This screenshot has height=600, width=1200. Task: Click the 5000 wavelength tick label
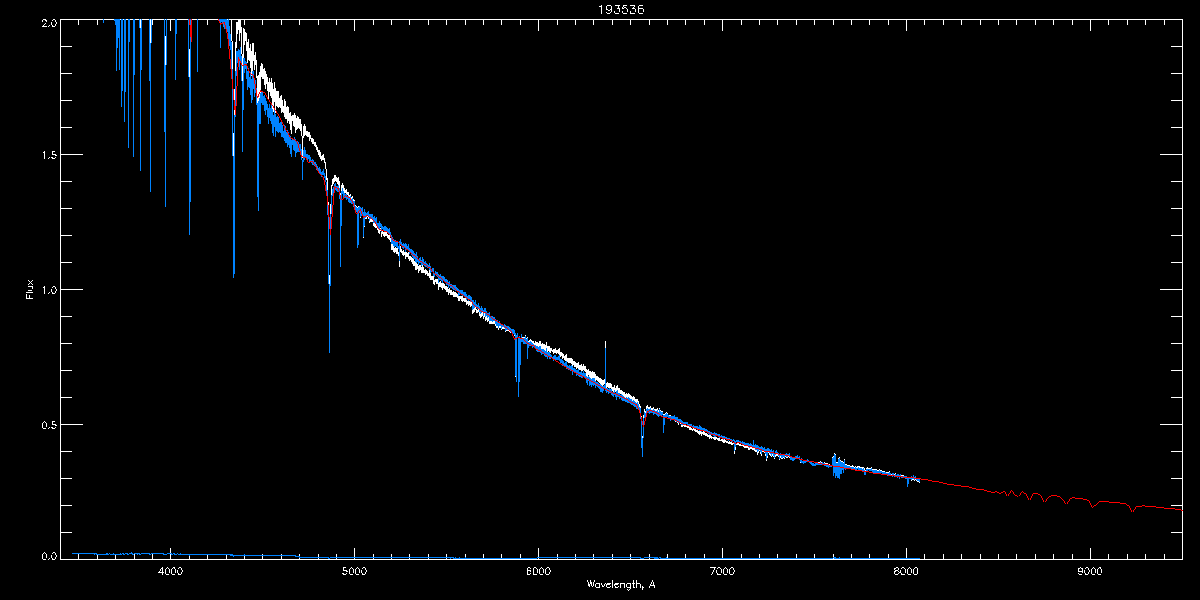point(354,571)
